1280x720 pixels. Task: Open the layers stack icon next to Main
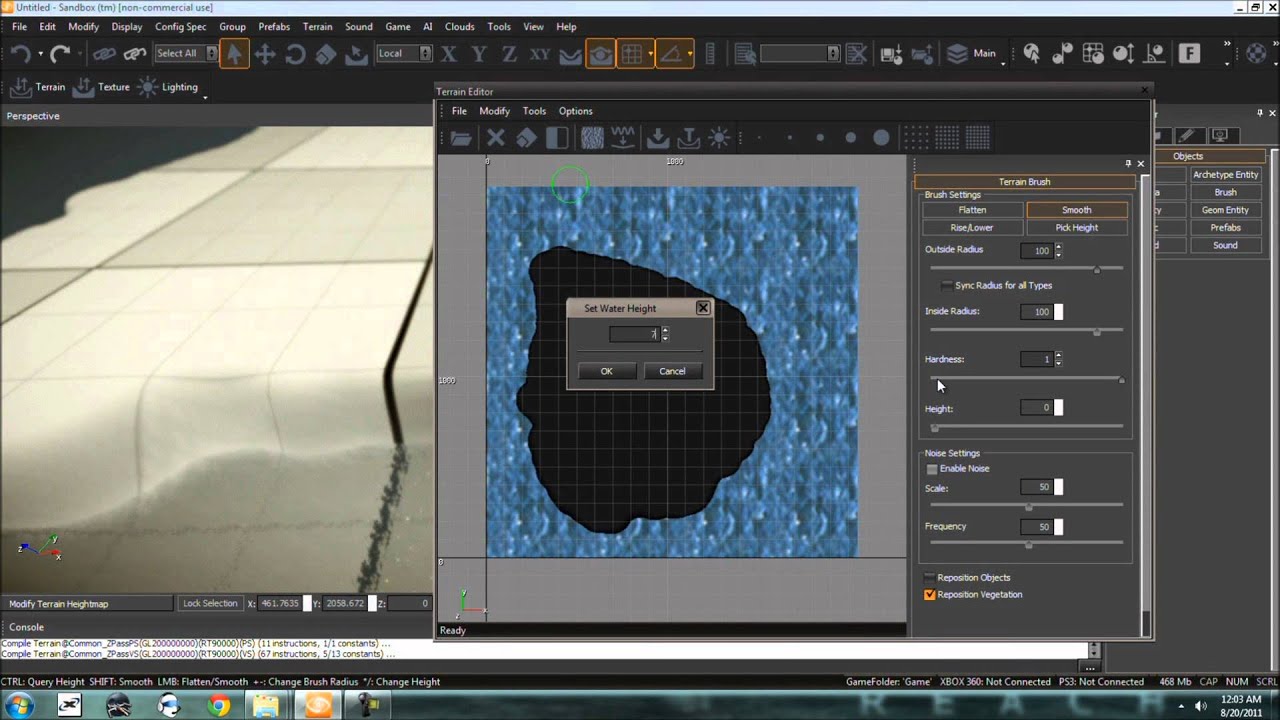tap(957, 54)
